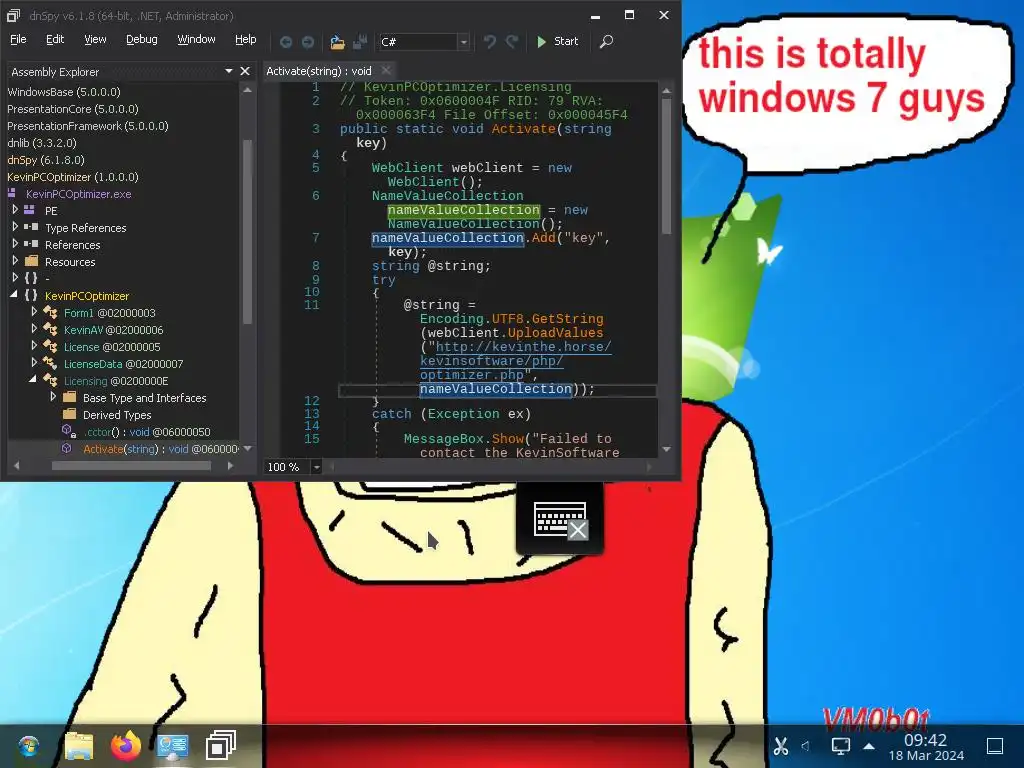This screenshot has height=768, width=1024.
Task: Select PresentationCore (5.0.0.0) assembly
Action: point(72,109)
